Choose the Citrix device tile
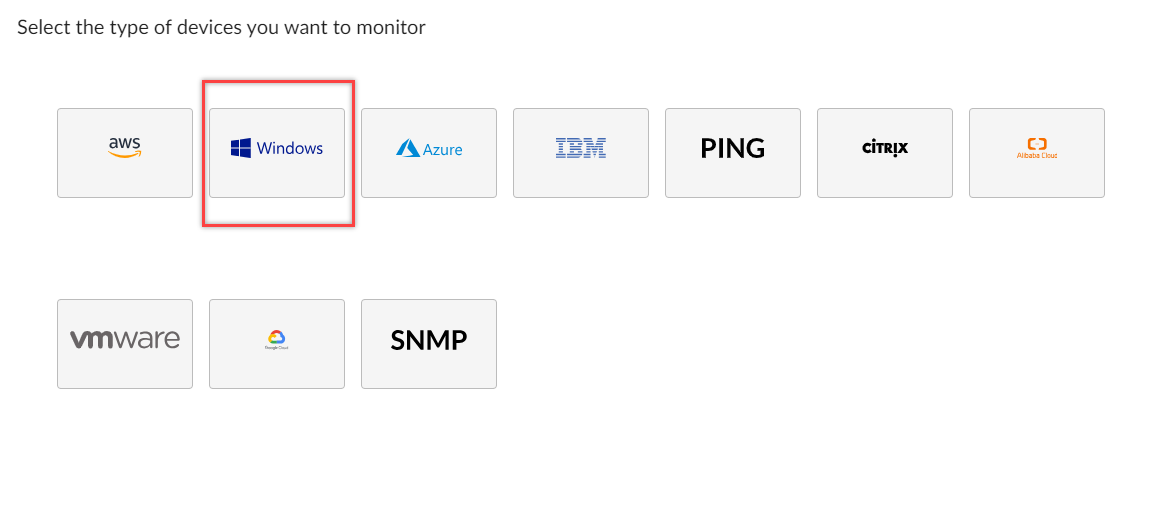Image resolution: width=1163 pixels, height=522 pixels. (x=885, y=153)
